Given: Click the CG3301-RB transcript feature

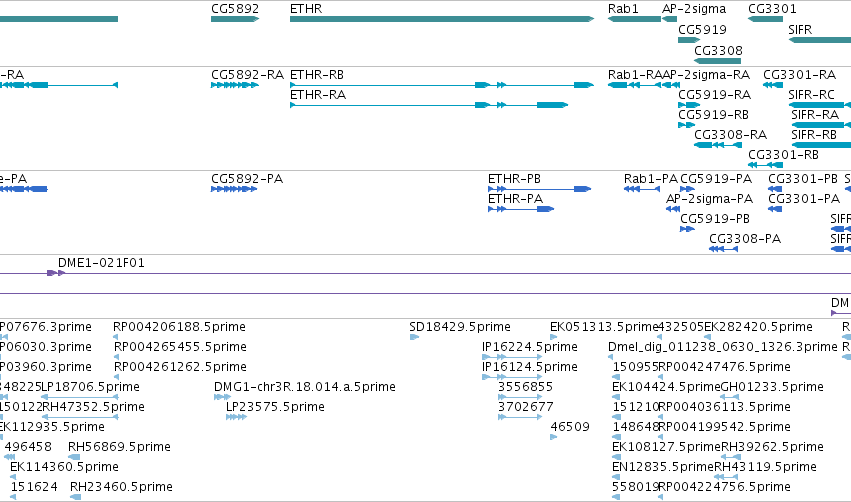Looking at the screenshot, I should [x=765, y=165].
